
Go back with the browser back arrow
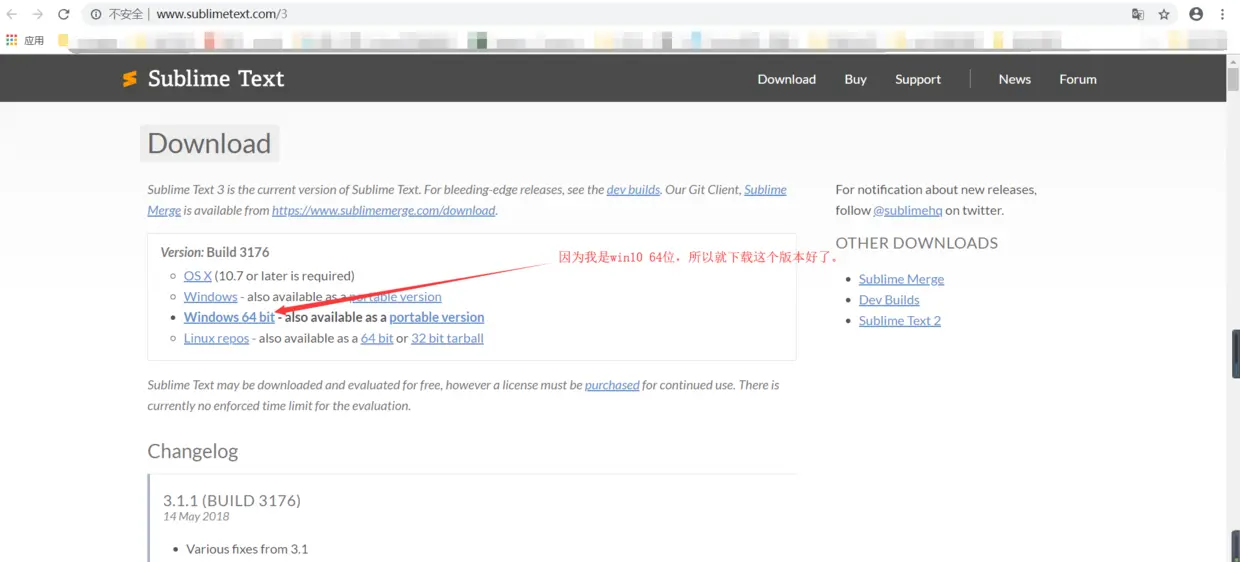point(12,14)
